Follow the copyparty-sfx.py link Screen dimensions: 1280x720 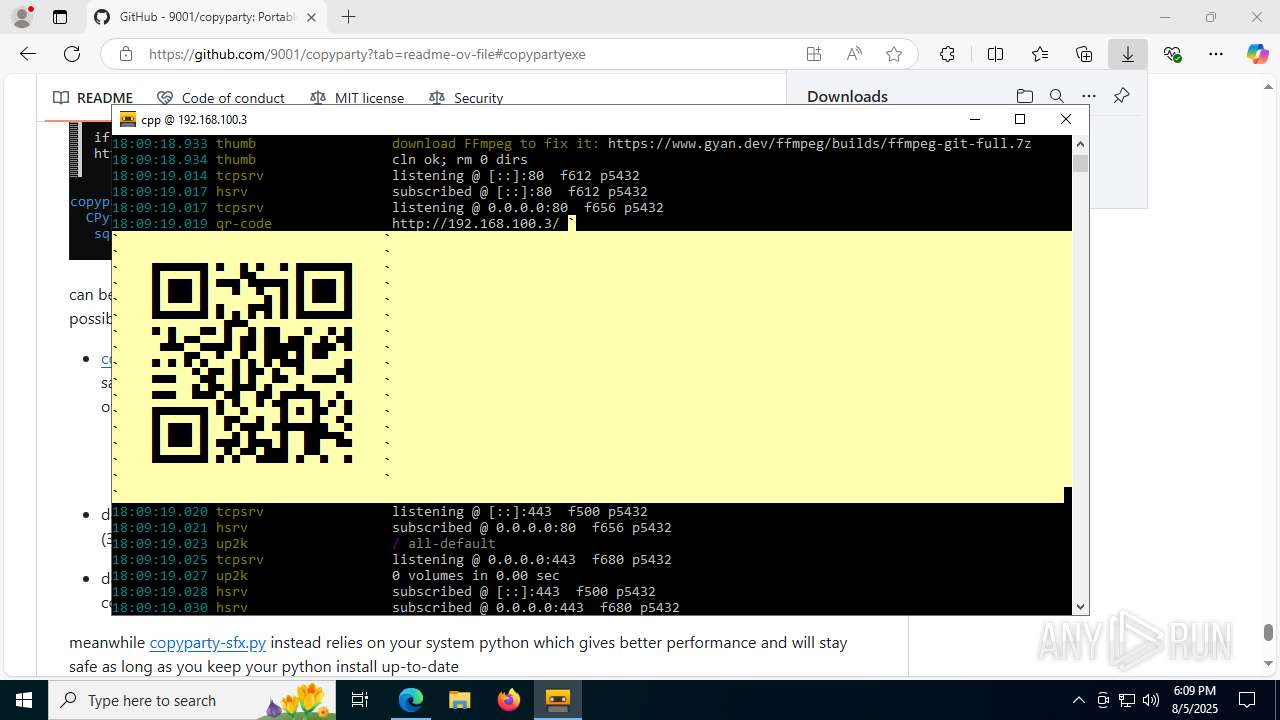point(208,642)
